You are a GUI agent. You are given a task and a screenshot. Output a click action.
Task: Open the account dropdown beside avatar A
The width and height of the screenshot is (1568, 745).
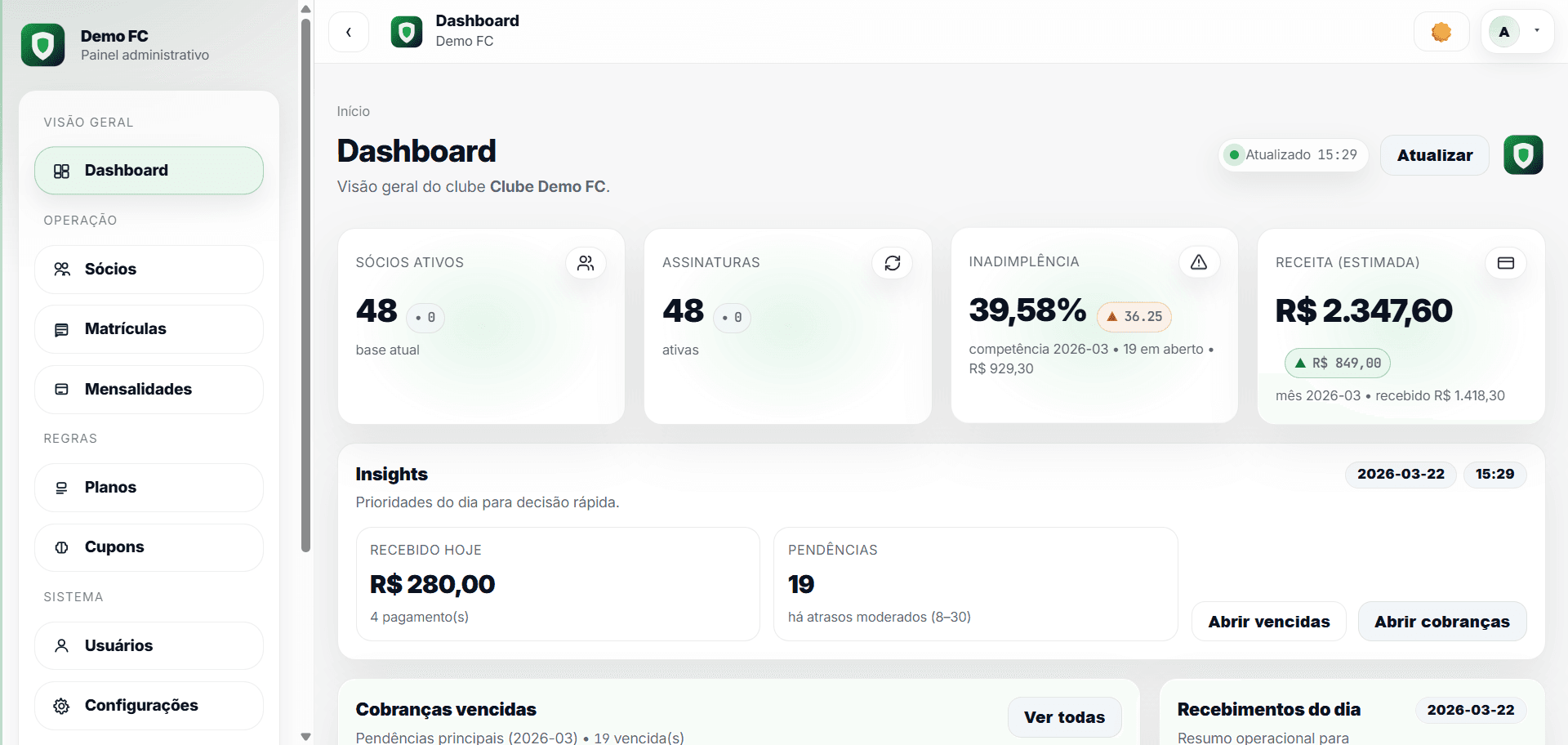click(x=1539, y=32)
